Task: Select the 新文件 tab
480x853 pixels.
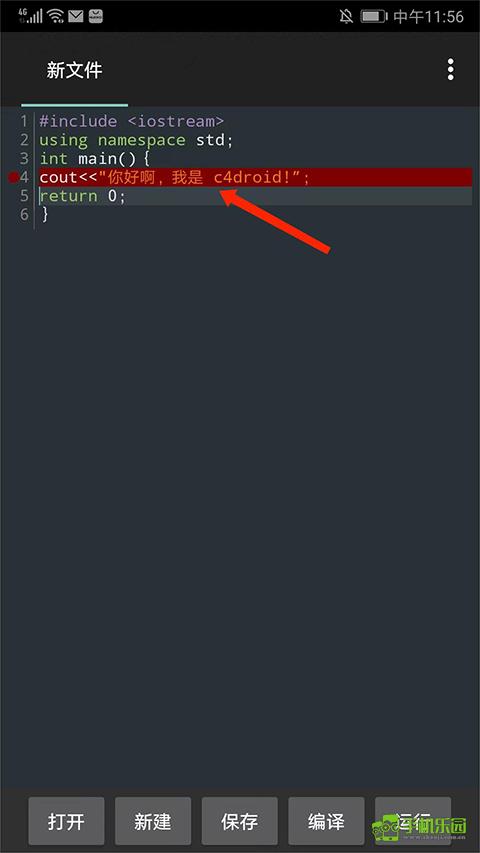Action: coord(75,70)
